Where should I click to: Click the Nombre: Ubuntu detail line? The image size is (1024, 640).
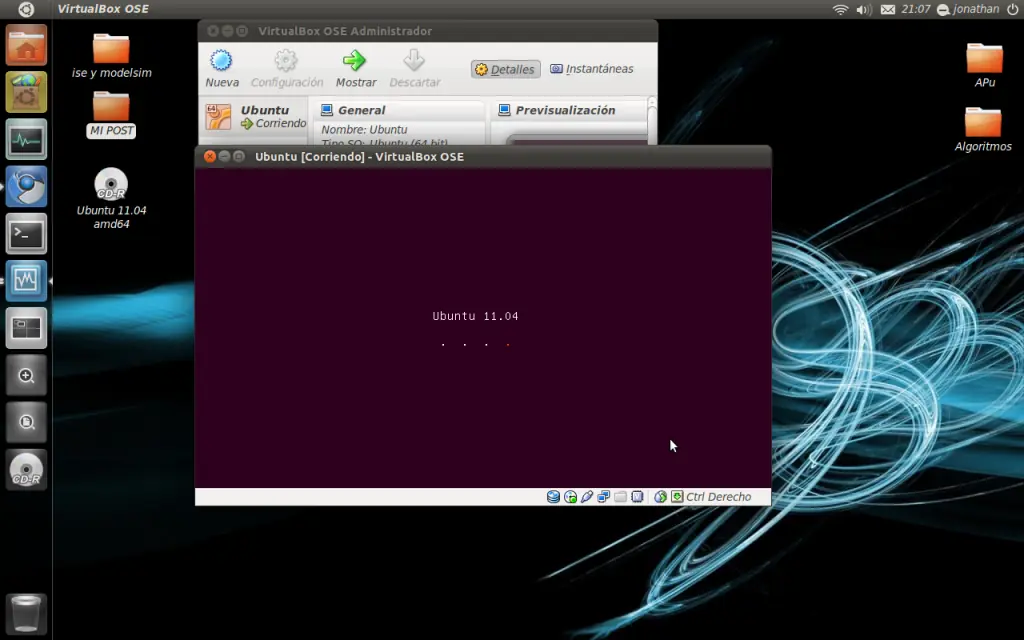click(x=364, y=129)
